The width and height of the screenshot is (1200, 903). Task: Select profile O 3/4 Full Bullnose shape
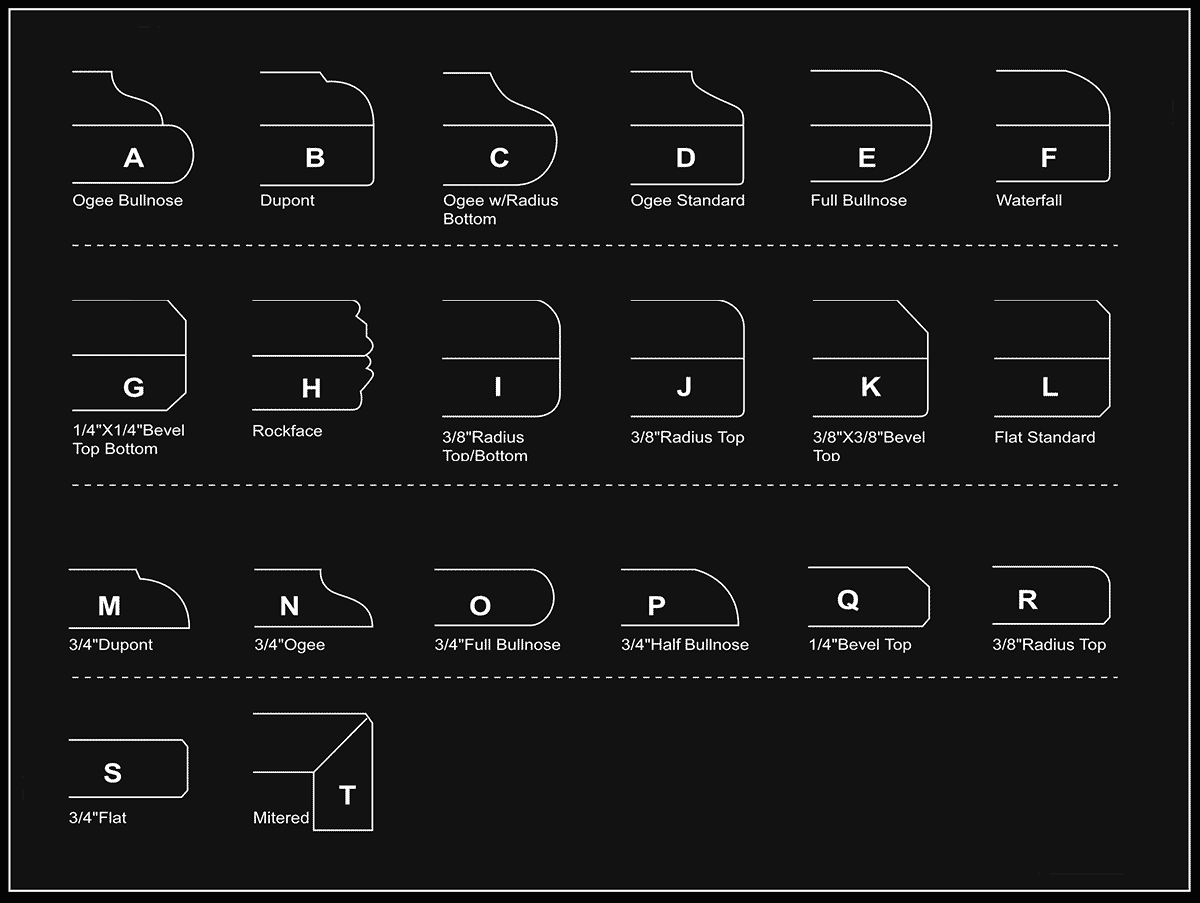(495, 598)
